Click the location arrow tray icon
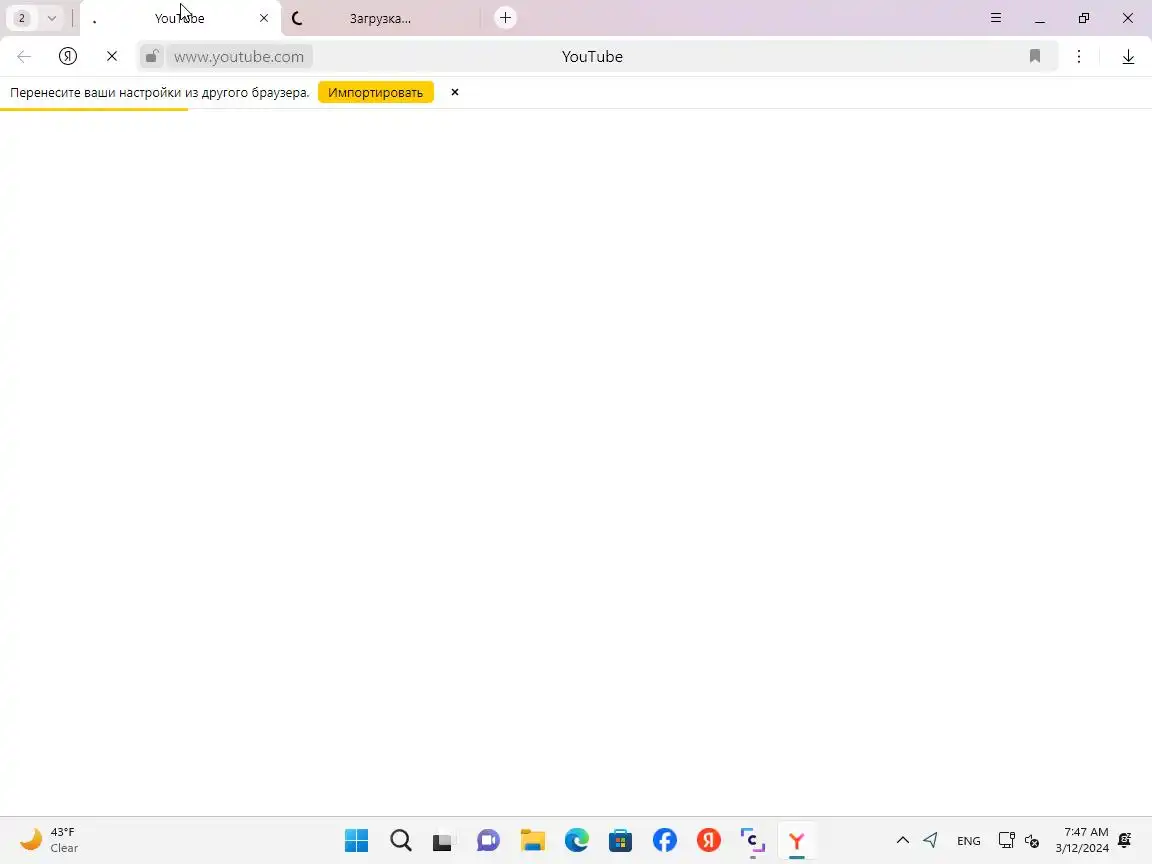The width and height of the screenshot is (1152, 864). [x=931, y=840]
